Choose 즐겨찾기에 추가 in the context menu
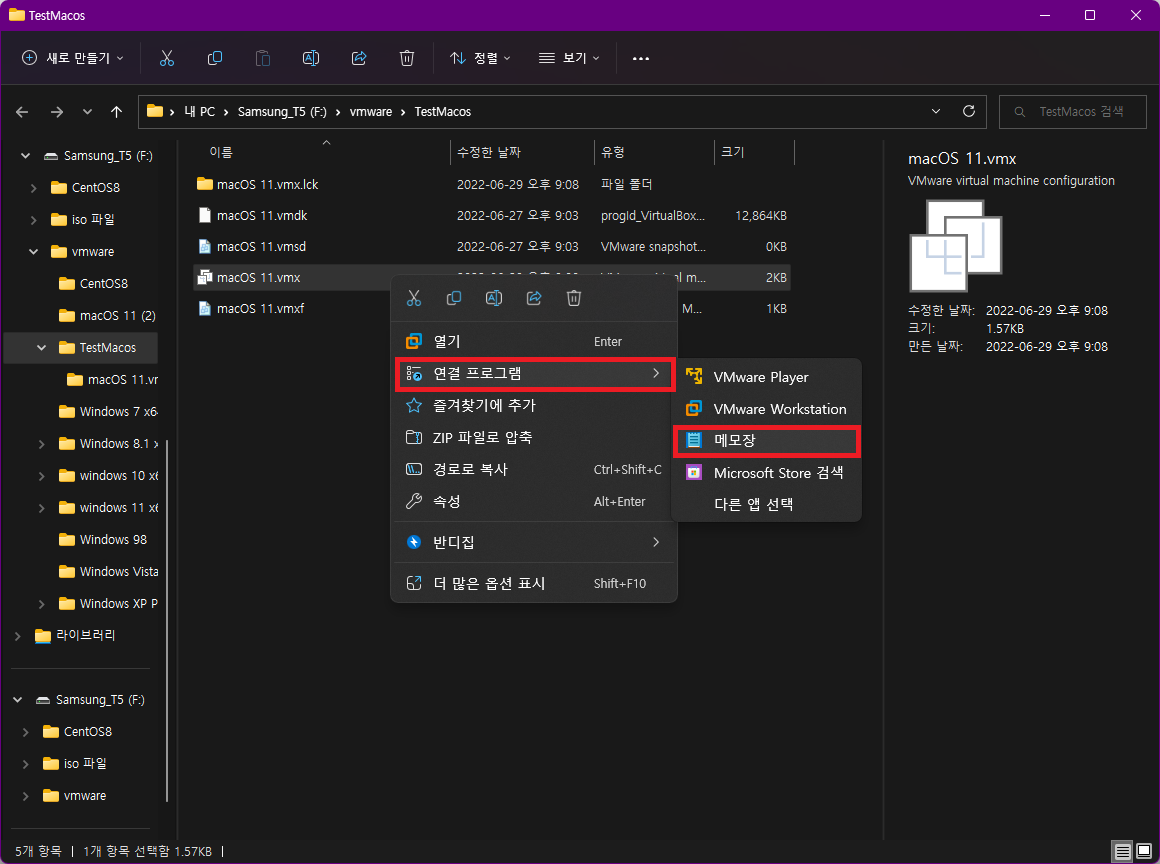1160x864 pixels. click(533, 405)
